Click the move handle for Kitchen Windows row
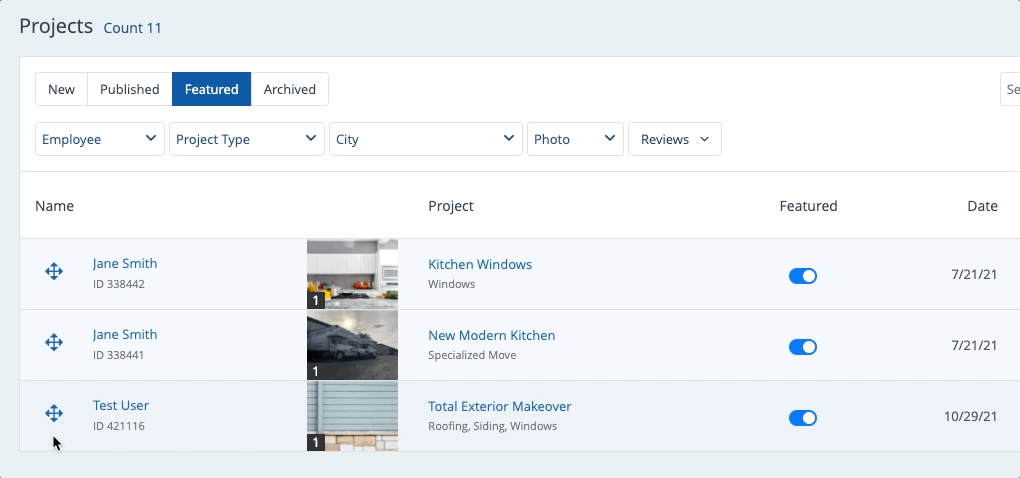1020x478 pixels. coord(54,272)
